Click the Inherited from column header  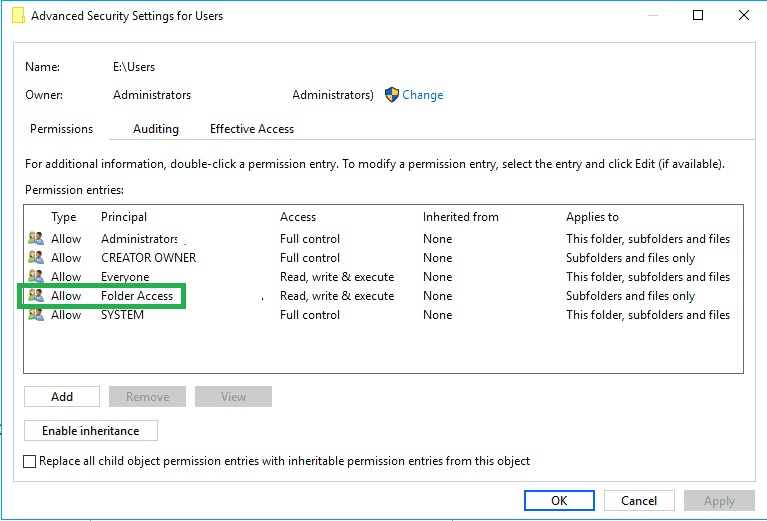point(461,217)
